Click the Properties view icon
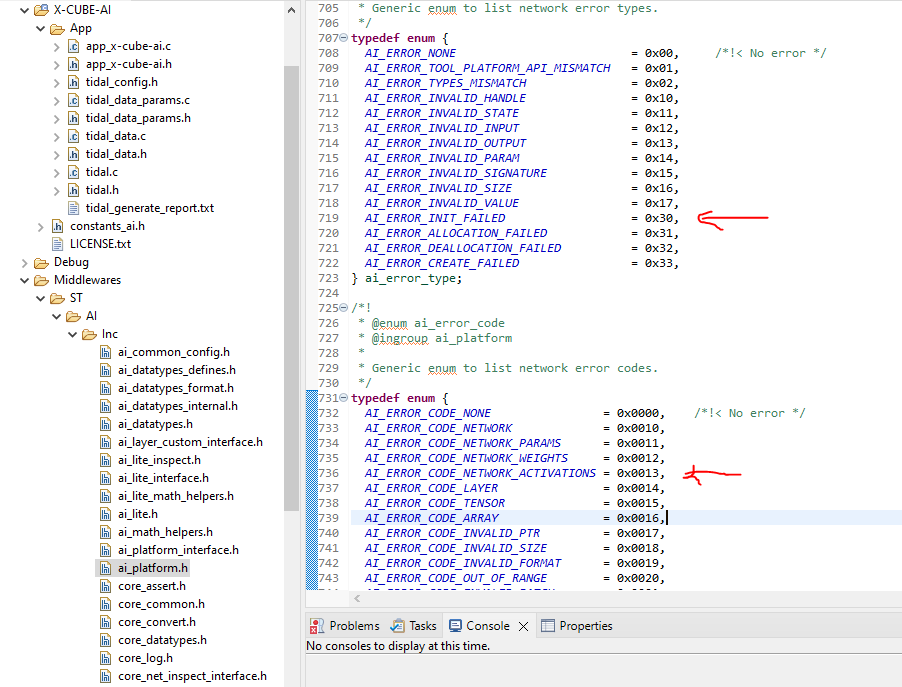This screenshot has height=687, width=902. point(548,625)
